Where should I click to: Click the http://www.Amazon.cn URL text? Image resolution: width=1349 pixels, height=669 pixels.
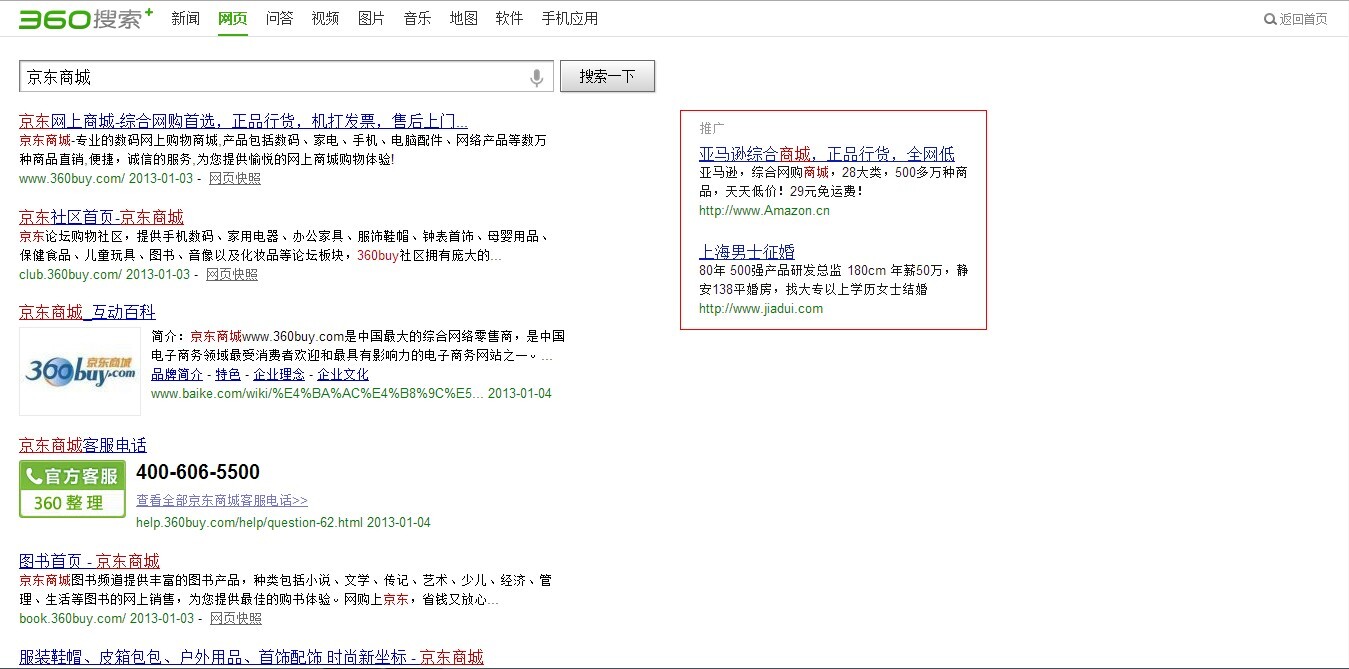[x=764, y=211]
